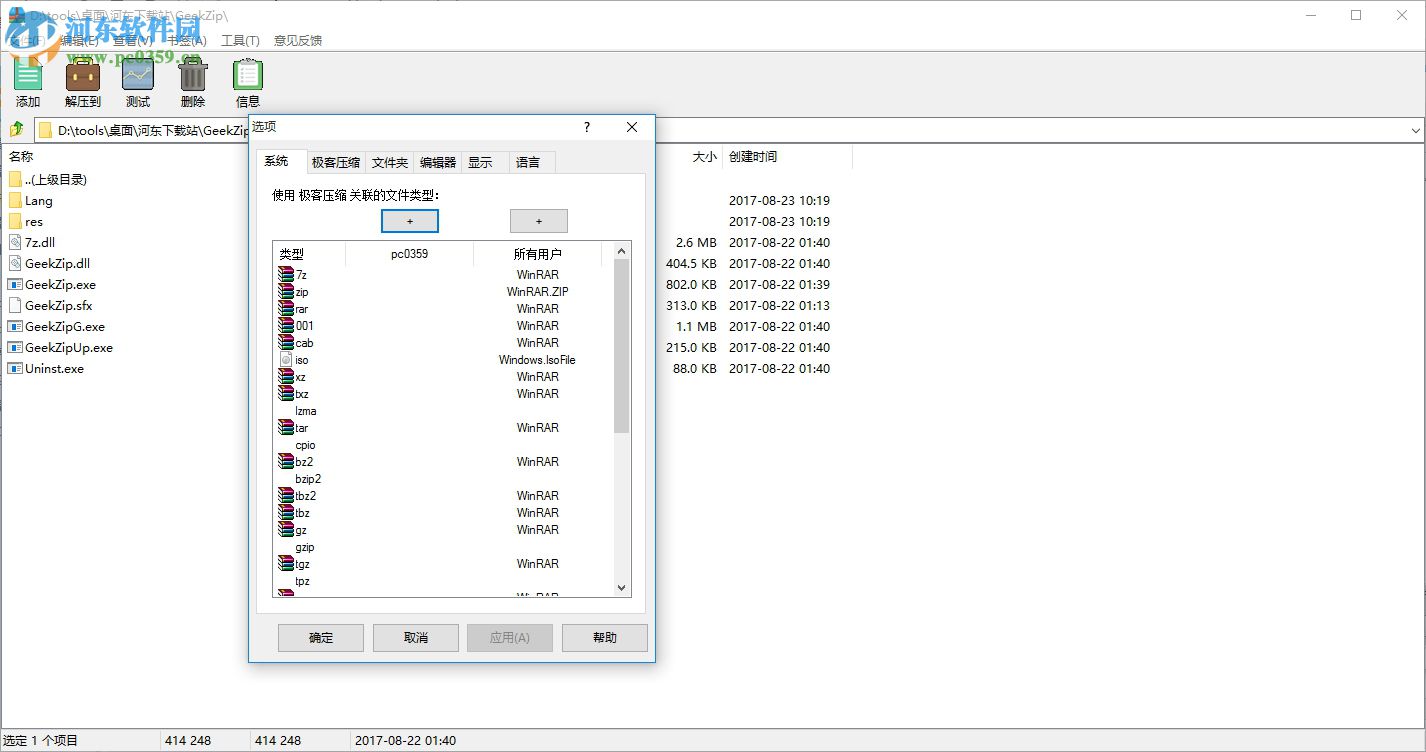Switch to the 极客压缩 tab
The image size is (1426, 752).
pyautogui.click(x=336, y=162)
